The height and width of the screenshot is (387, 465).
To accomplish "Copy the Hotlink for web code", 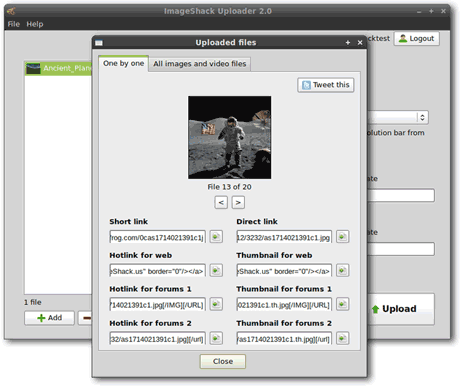I will point(216,271).
